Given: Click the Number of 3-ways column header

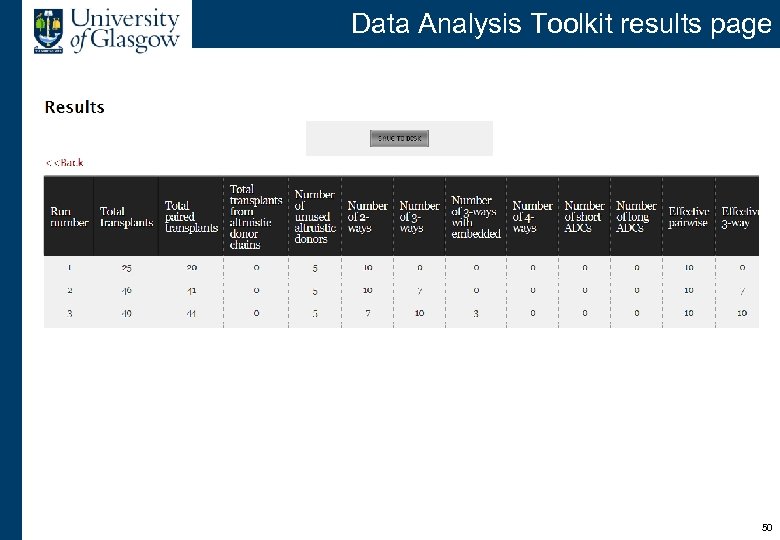Looking at the screenshot, I should [419, 217].
